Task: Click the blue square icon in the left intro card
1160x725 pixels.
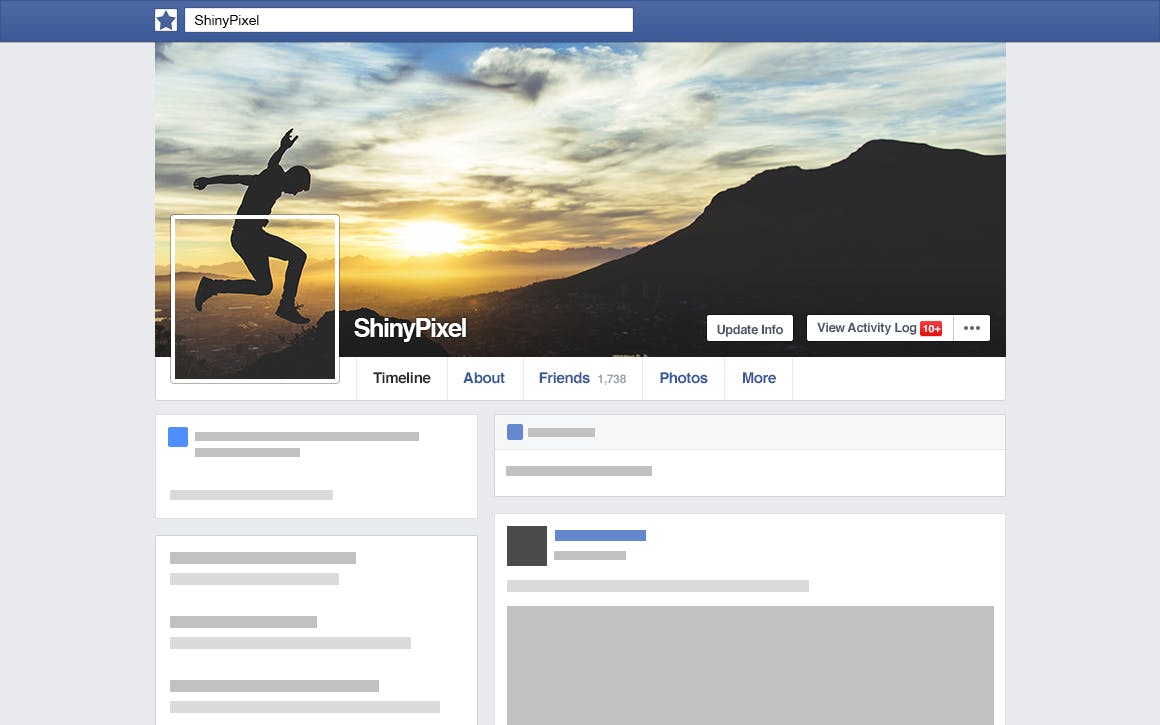Action: coord(178,436)
